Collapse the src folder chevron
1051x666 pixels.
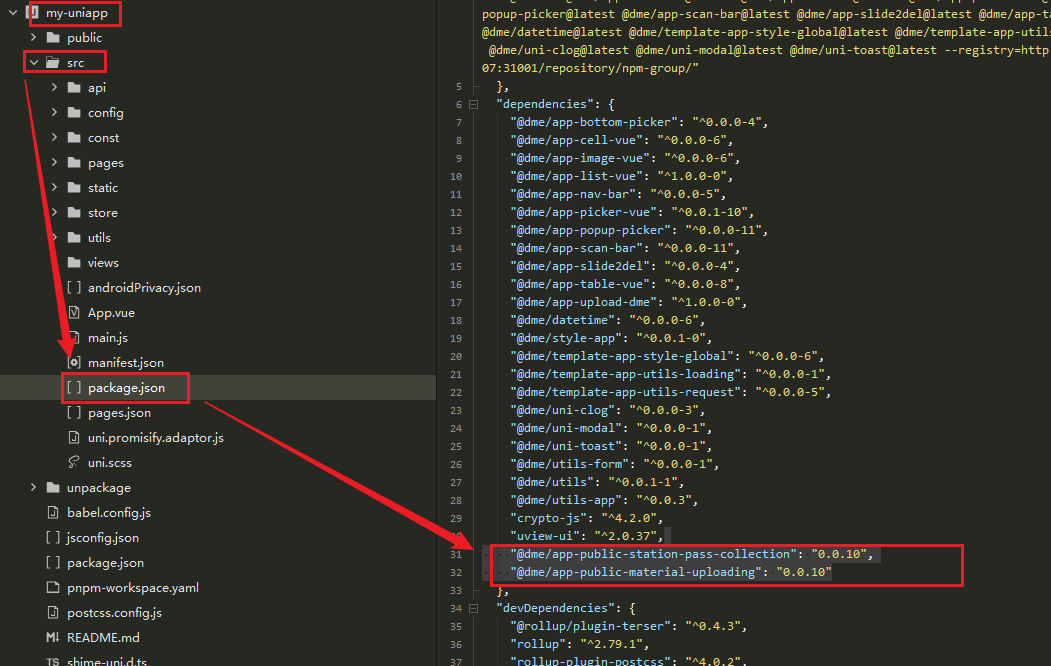pos(34,63)
